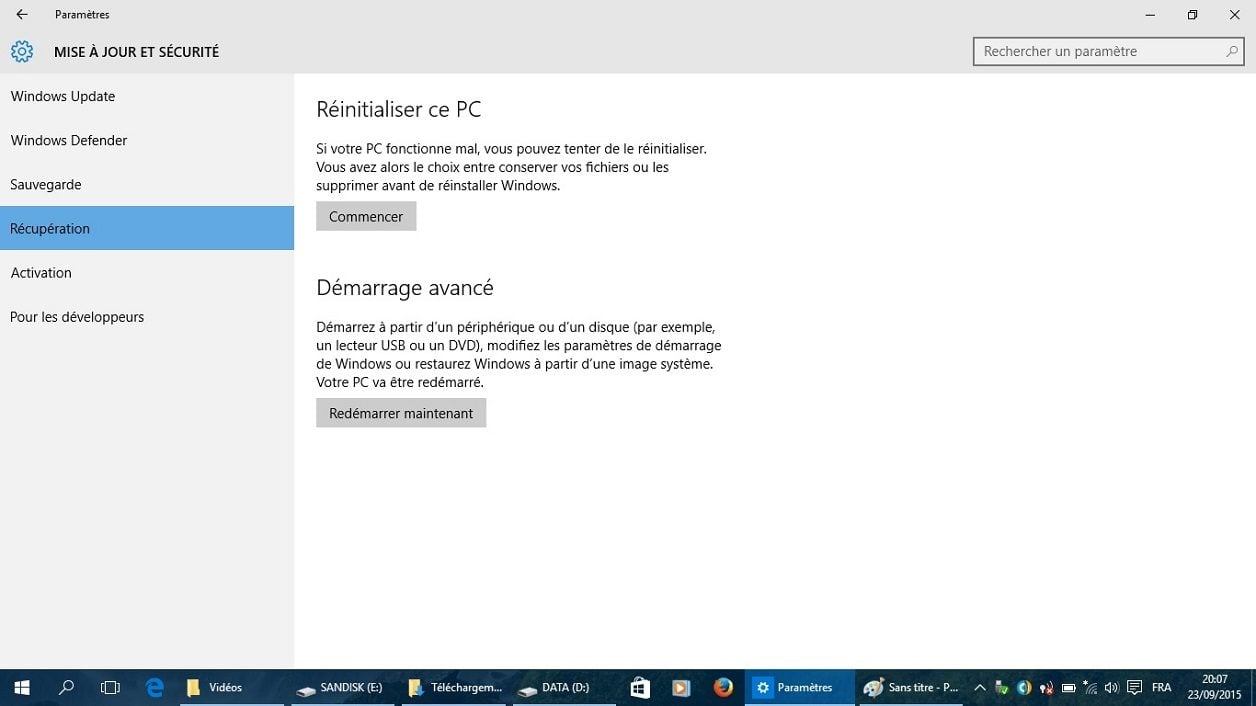This screenshot has height=706, width=1256.
Task: Open the clock showing 20:07
Action: pos(1214,687)
